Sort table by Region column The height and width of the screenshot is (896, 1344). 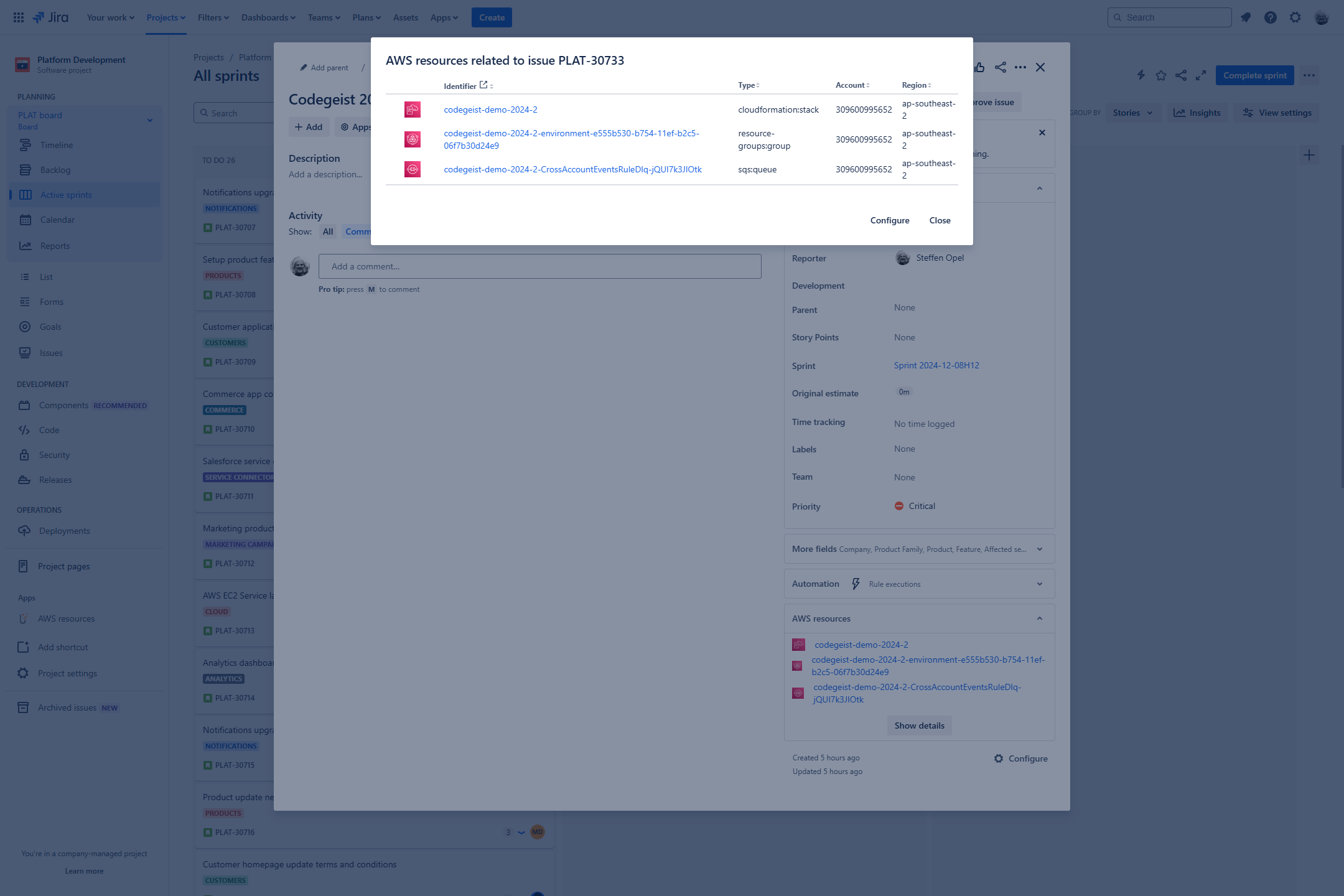pos(916,85)
